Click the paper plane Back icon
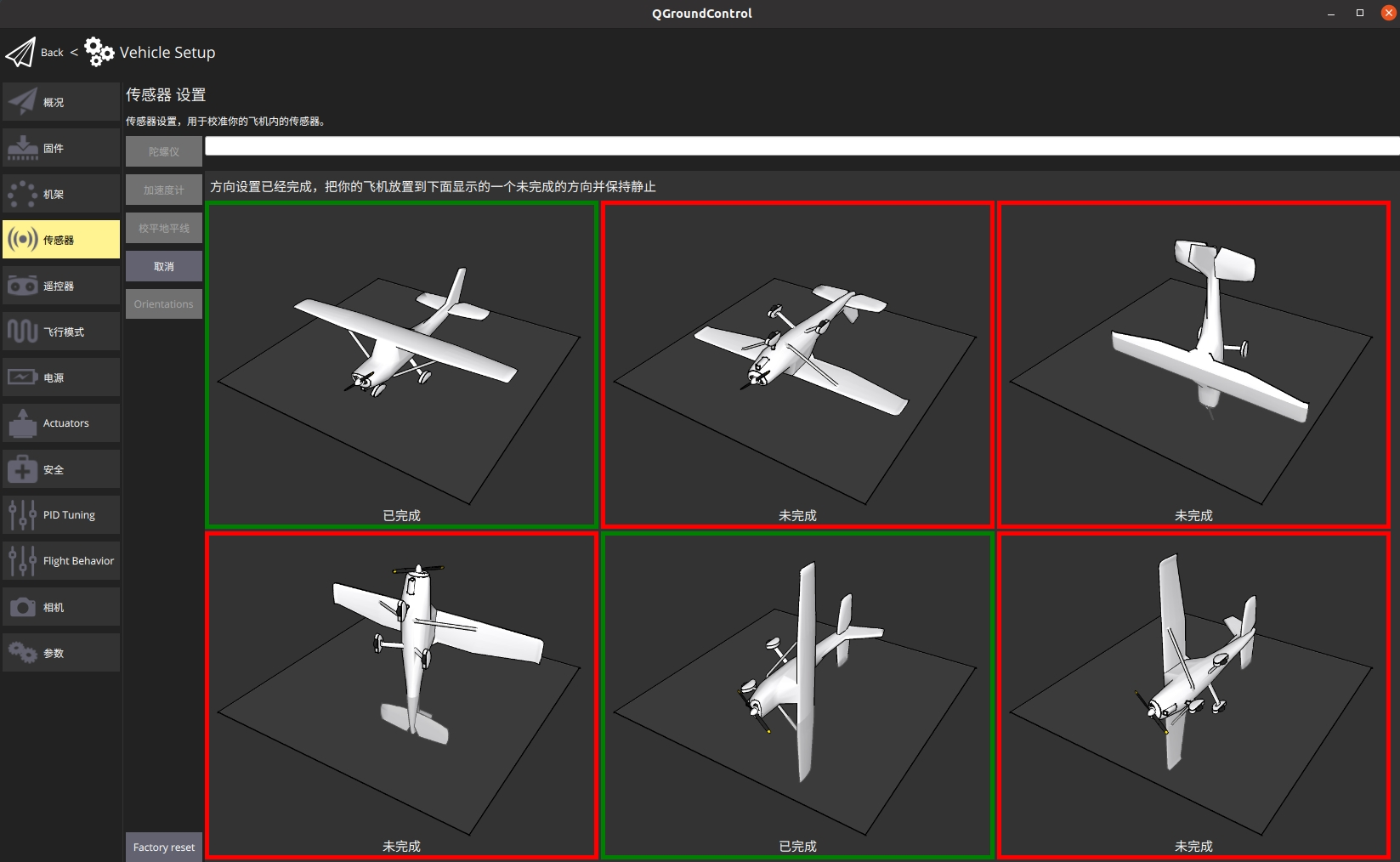Screen dimensions: 1400x862 pos(20,53)
